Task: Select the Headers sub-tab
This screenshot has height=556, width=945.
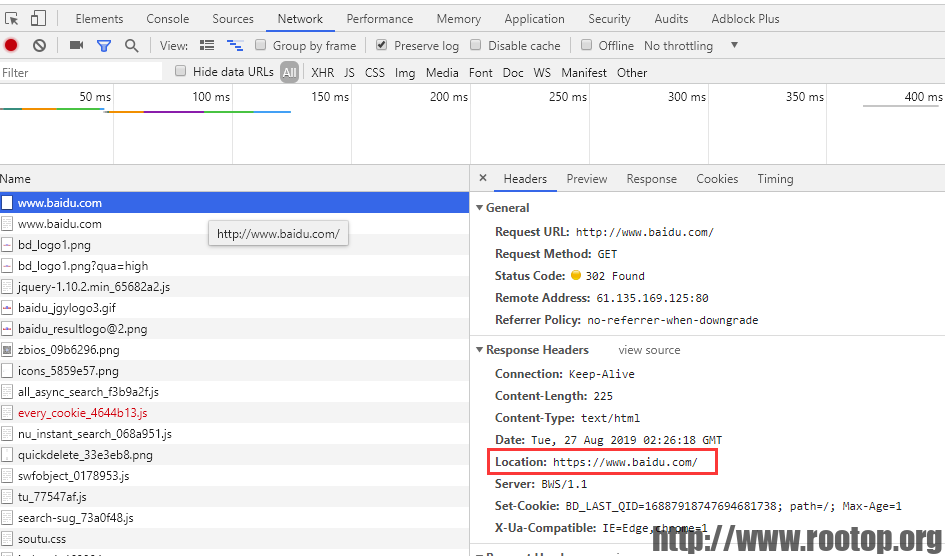Action: coord(525,179)
